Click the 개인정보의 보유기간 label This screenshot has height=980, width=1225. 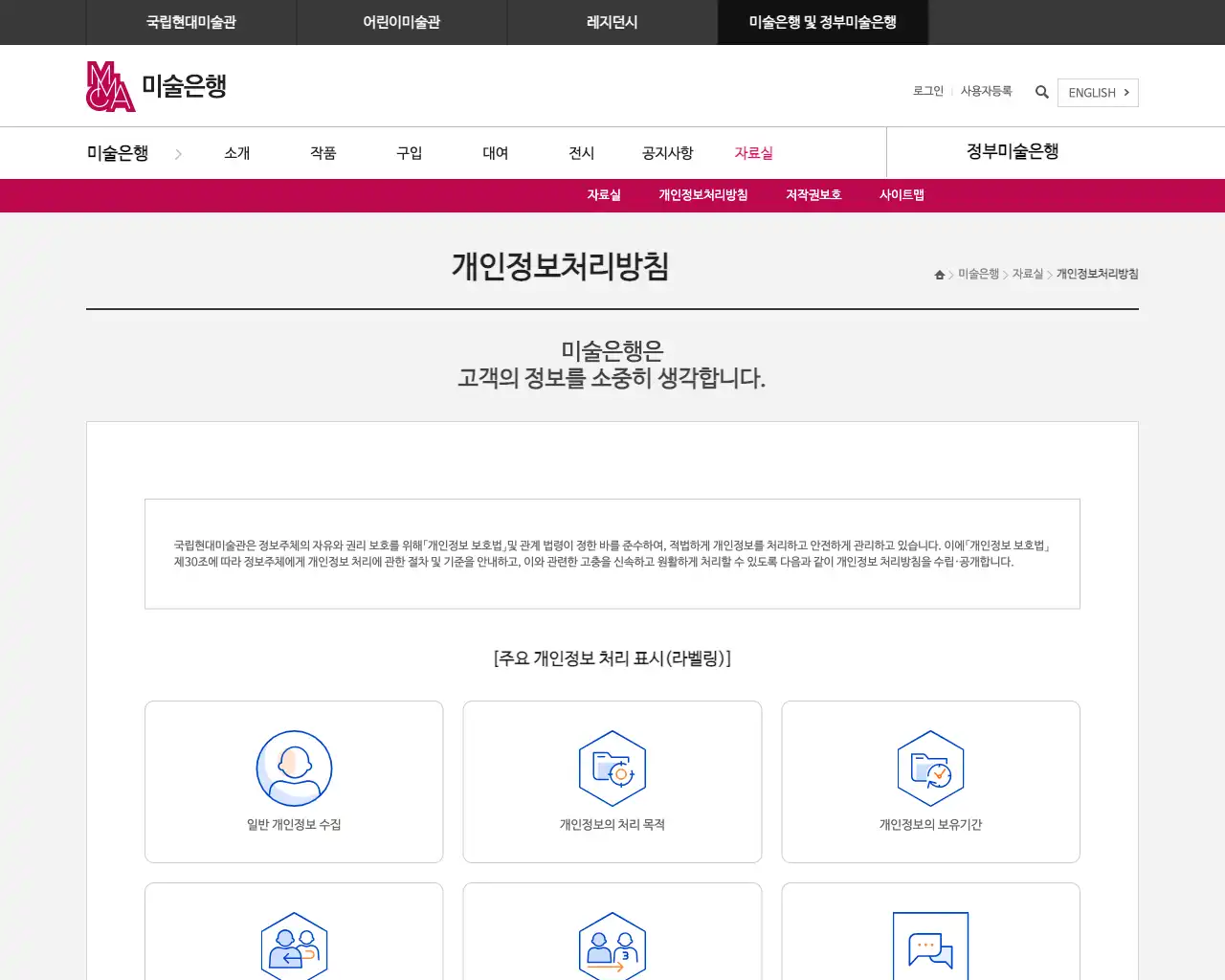pos(930,825)
